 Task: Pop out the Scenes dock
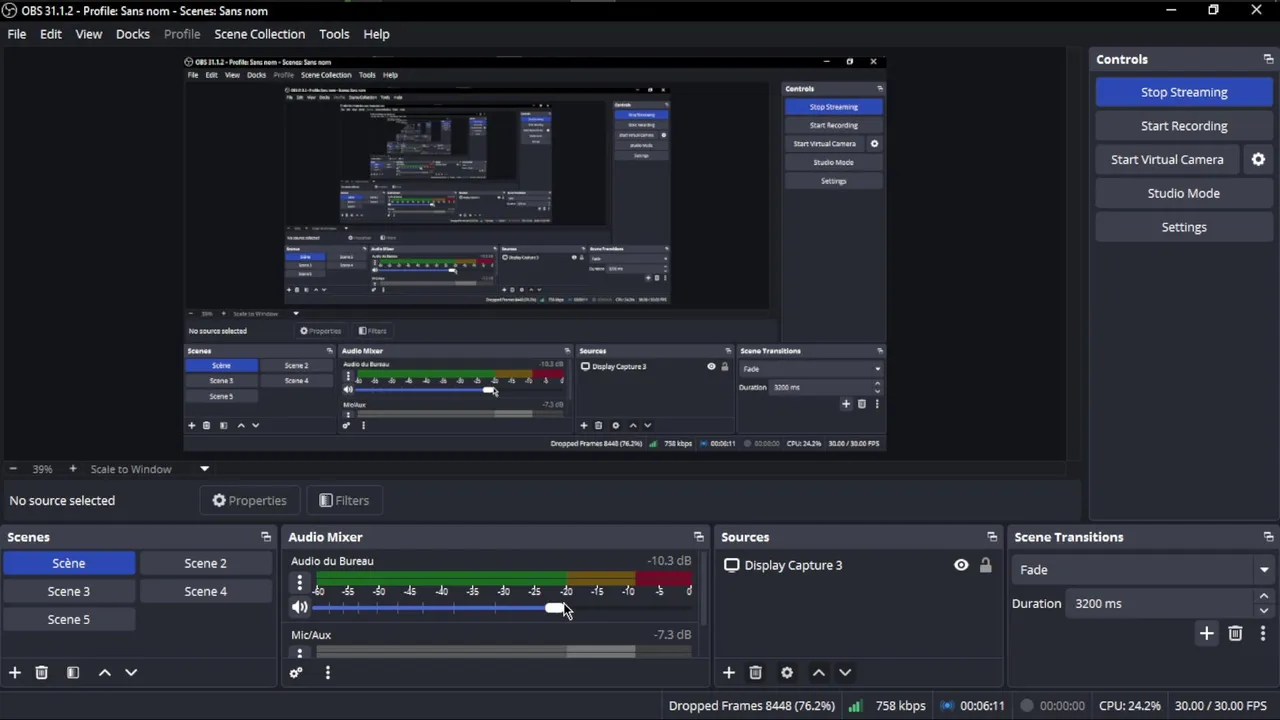pyautogui.click(x=266, y=538)
